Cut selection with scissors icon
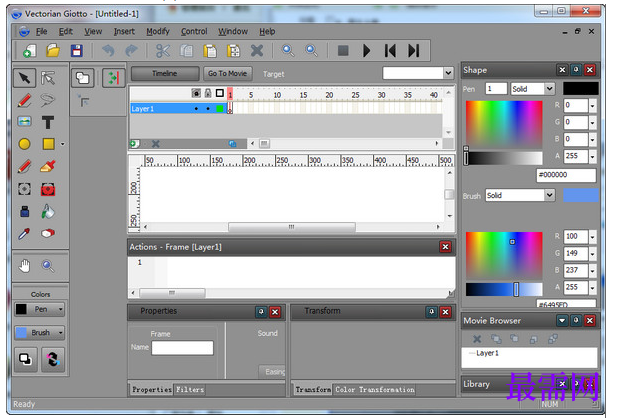This screenshot has height=418, width=618. coord(163,51)
